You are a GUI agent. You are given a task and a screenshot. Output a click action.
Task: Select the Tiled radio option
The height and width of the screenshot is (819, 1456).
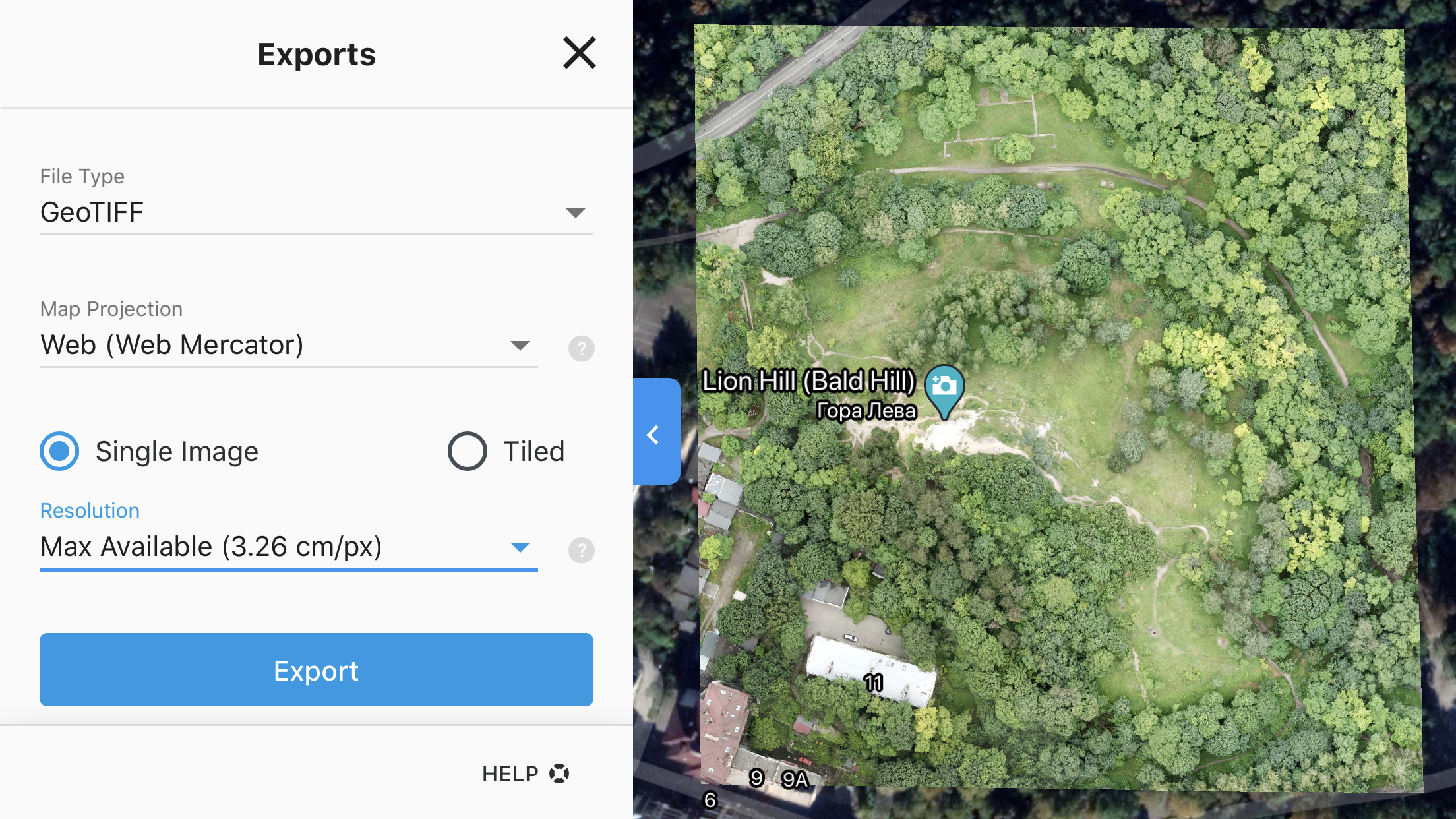click(467, 451)
